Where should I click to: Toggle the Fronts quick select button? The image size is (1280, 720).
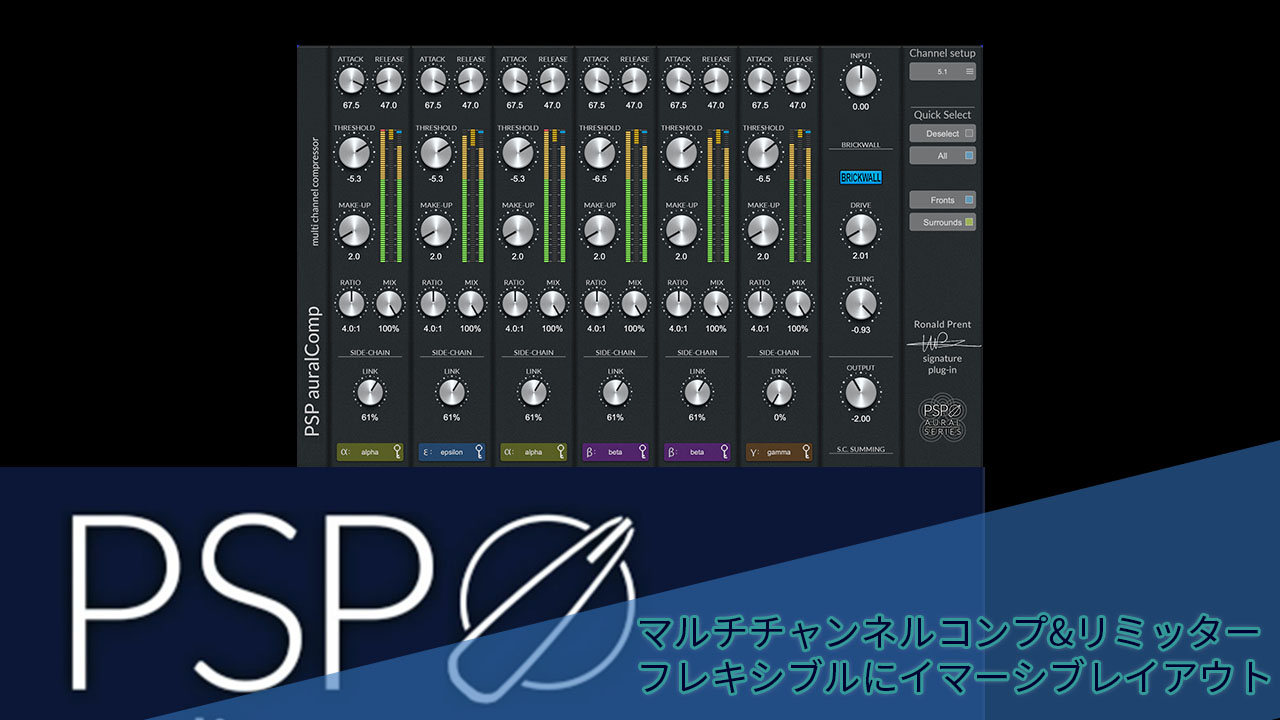(942, 200)
